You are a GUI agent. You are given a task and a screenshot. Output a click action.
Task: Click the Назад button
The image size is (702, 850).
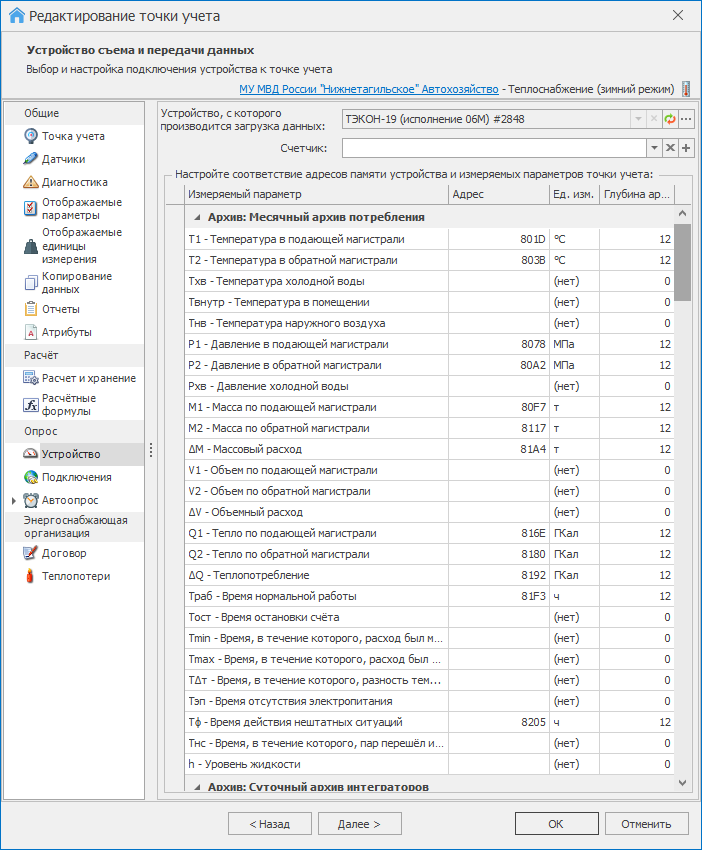[x=269, y=823]
